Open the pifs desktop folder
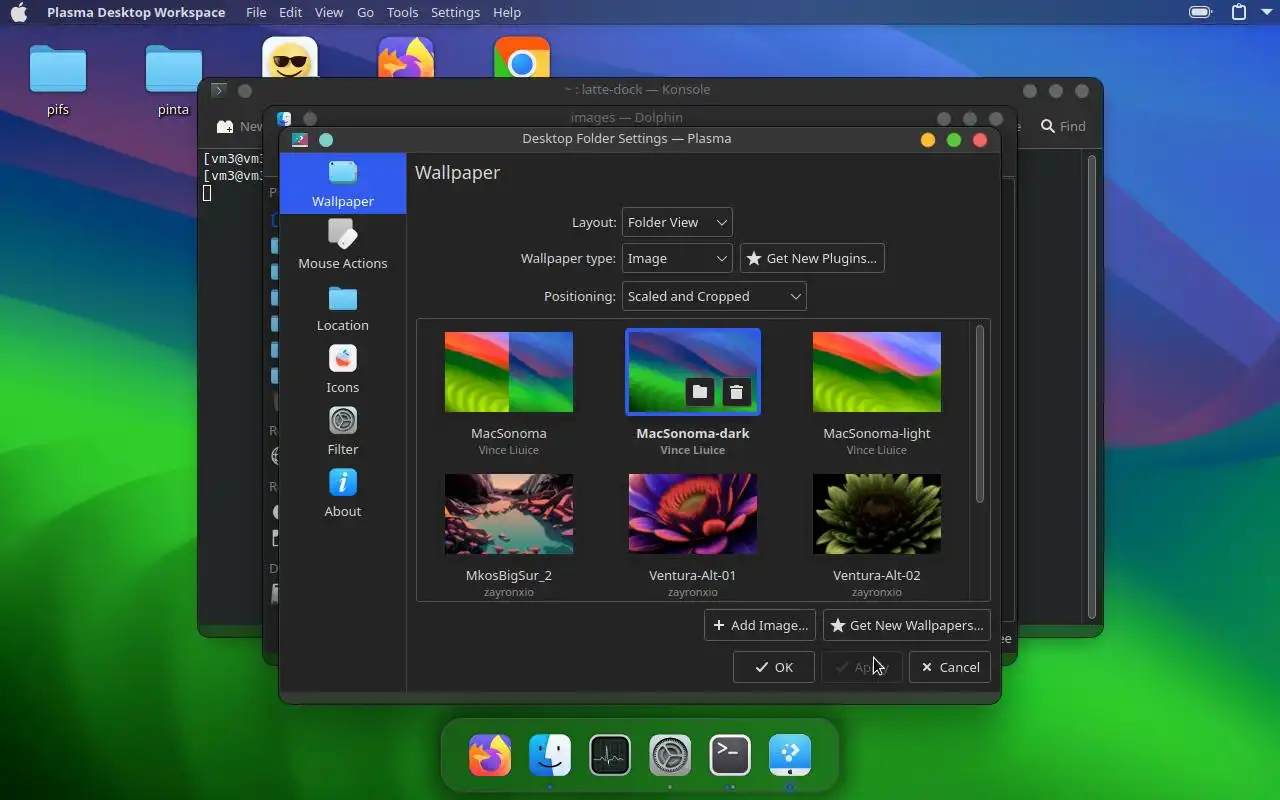The image size is (1280, 800). 58,81
